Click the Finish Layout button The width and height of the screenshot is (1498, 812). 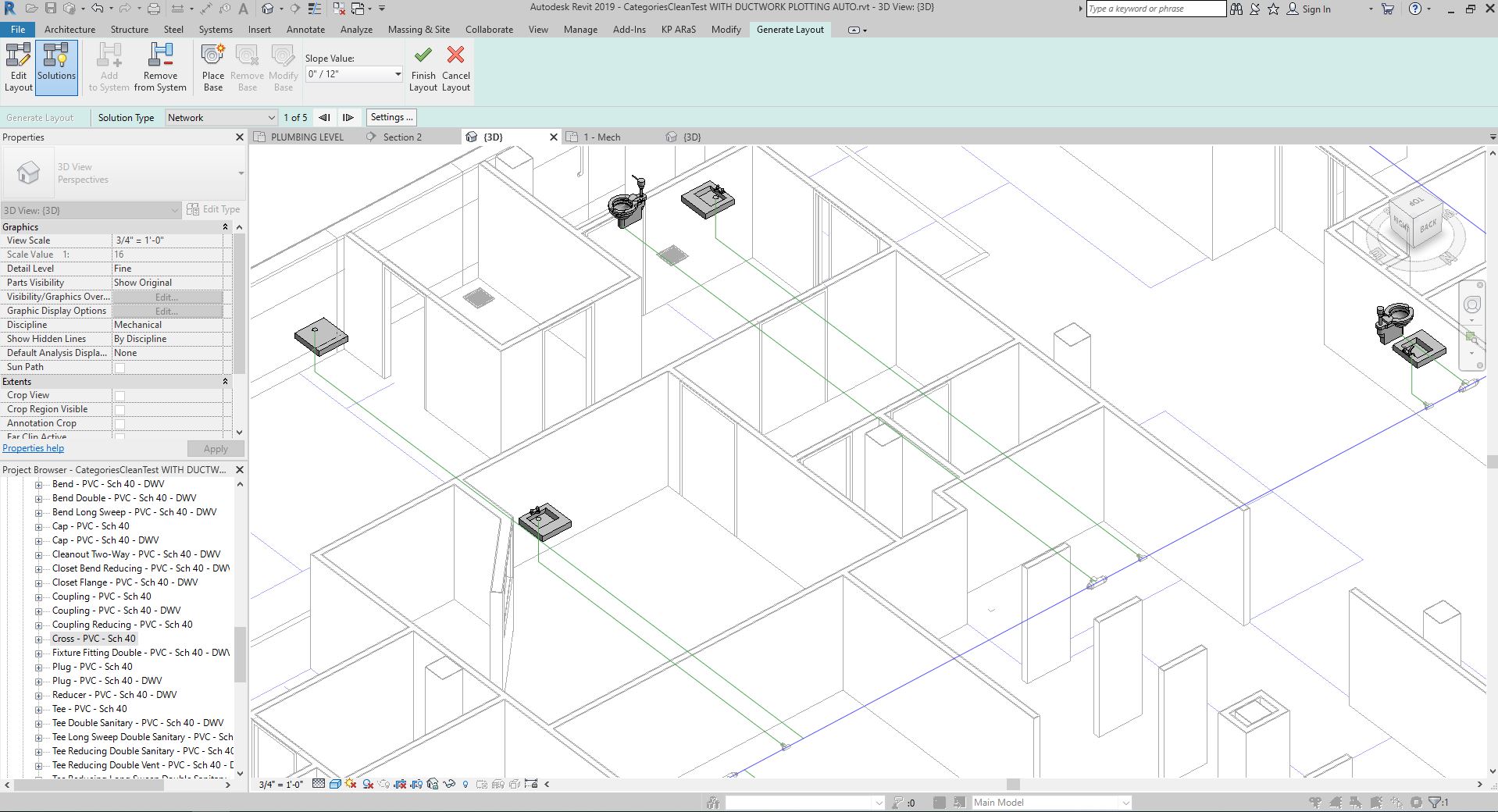tap(423, 69)
